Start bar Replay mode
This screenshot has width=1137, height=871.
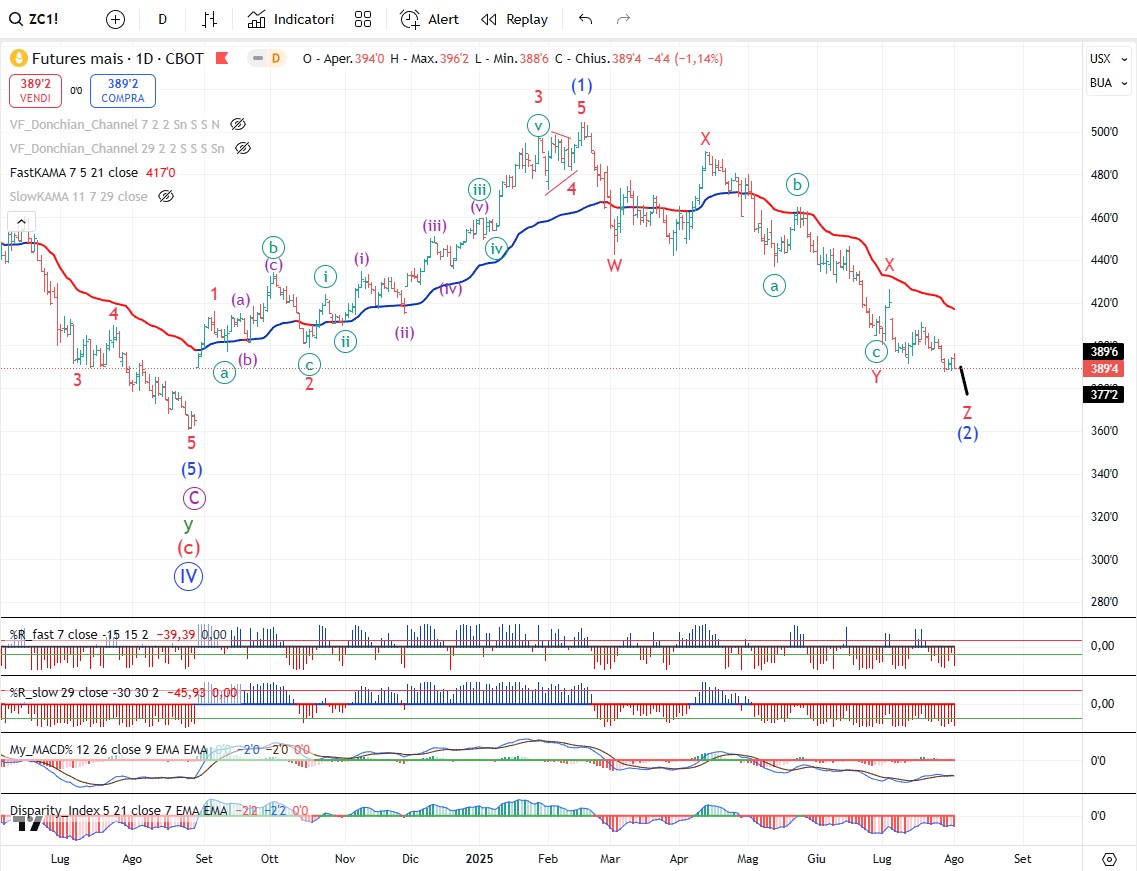click(x=514, y=20)
